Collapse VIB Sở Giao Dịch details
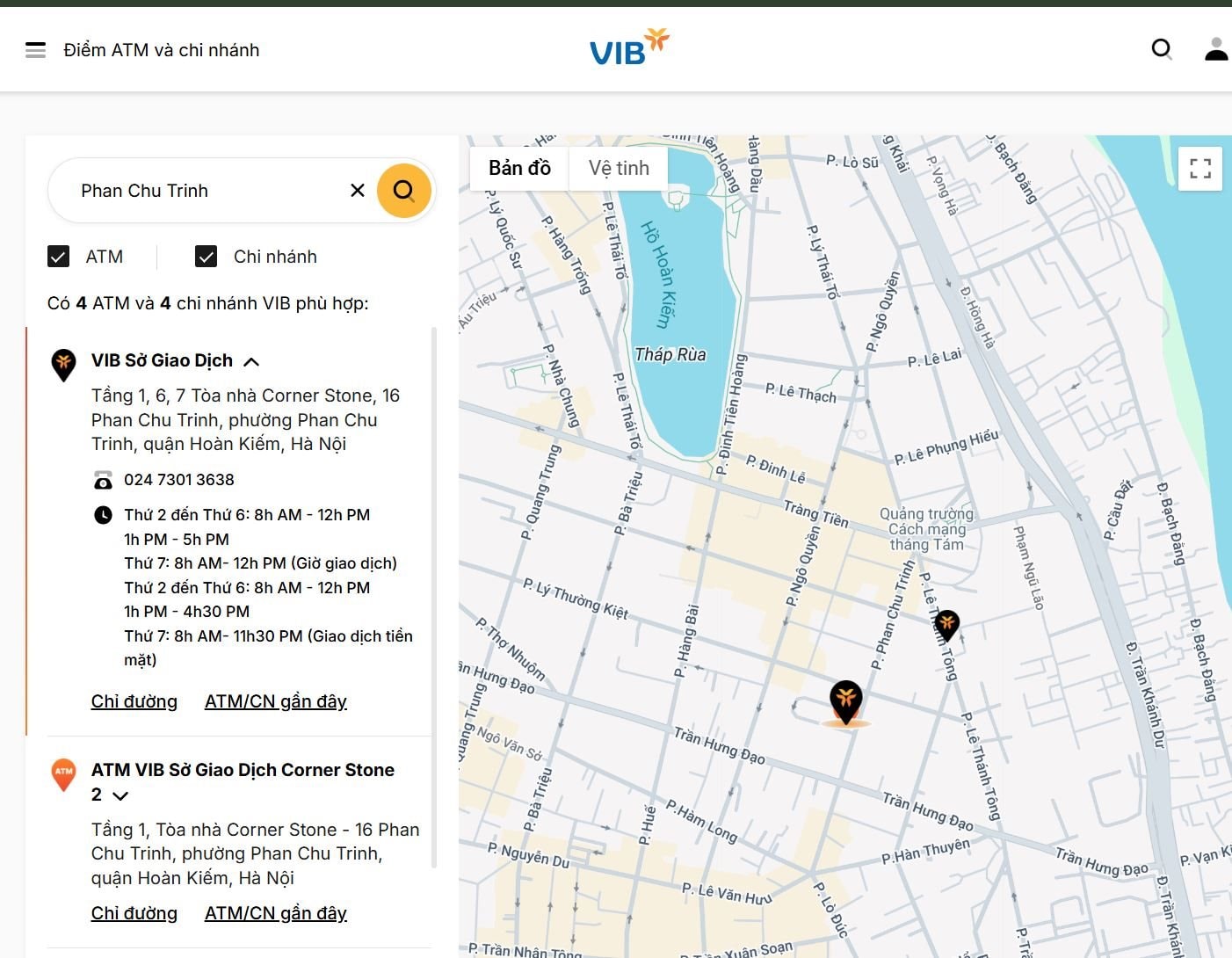This screenshot has height=958, width=1232. tap(251, 361)
